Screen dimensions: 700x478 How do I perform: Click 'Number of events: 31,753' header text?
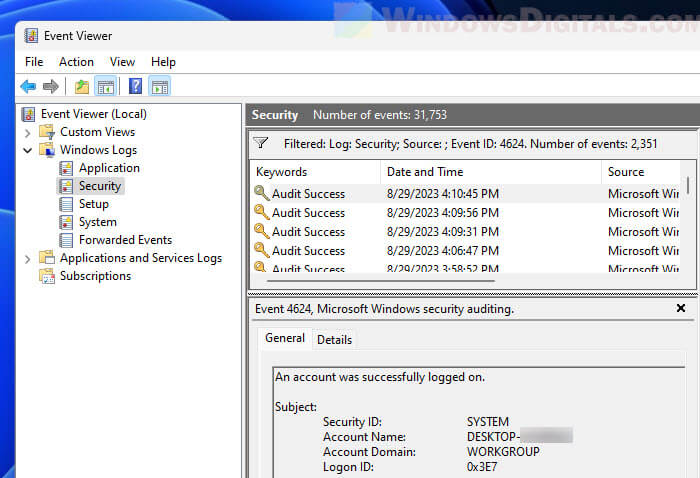[380, 115]
